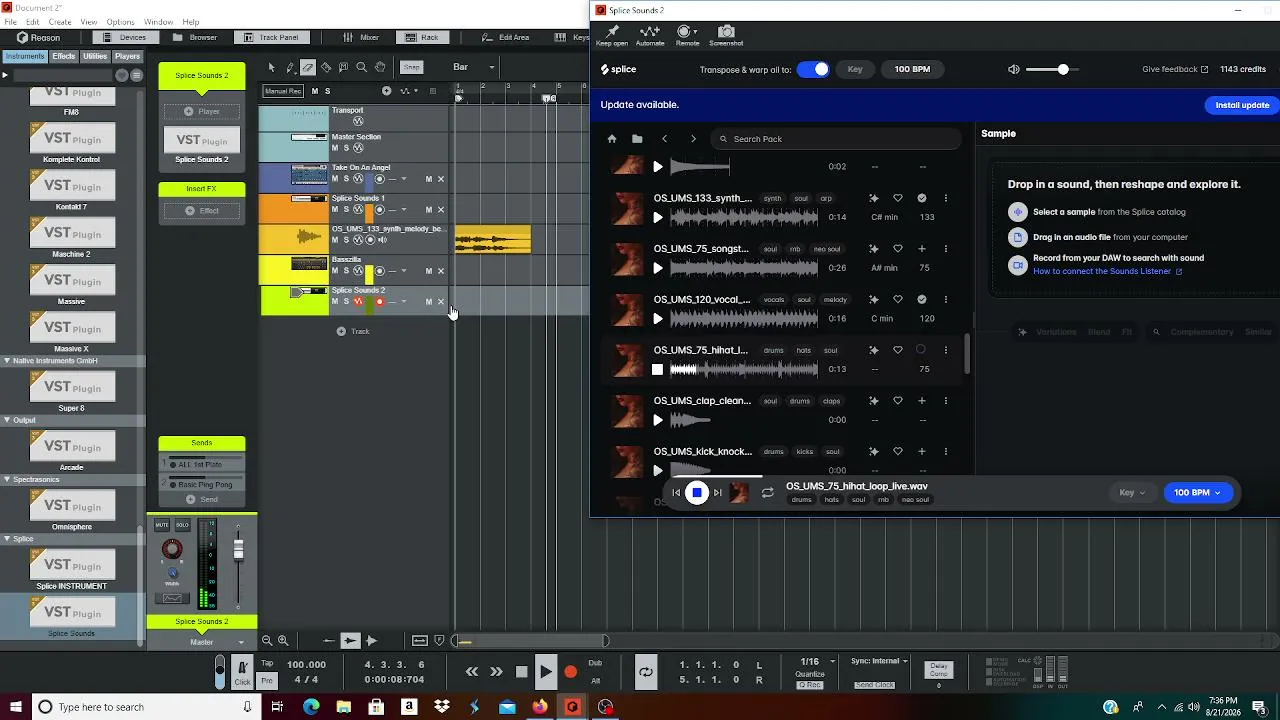Switch to the Effects tab
1280x720 pixels.
coord(64,56)
